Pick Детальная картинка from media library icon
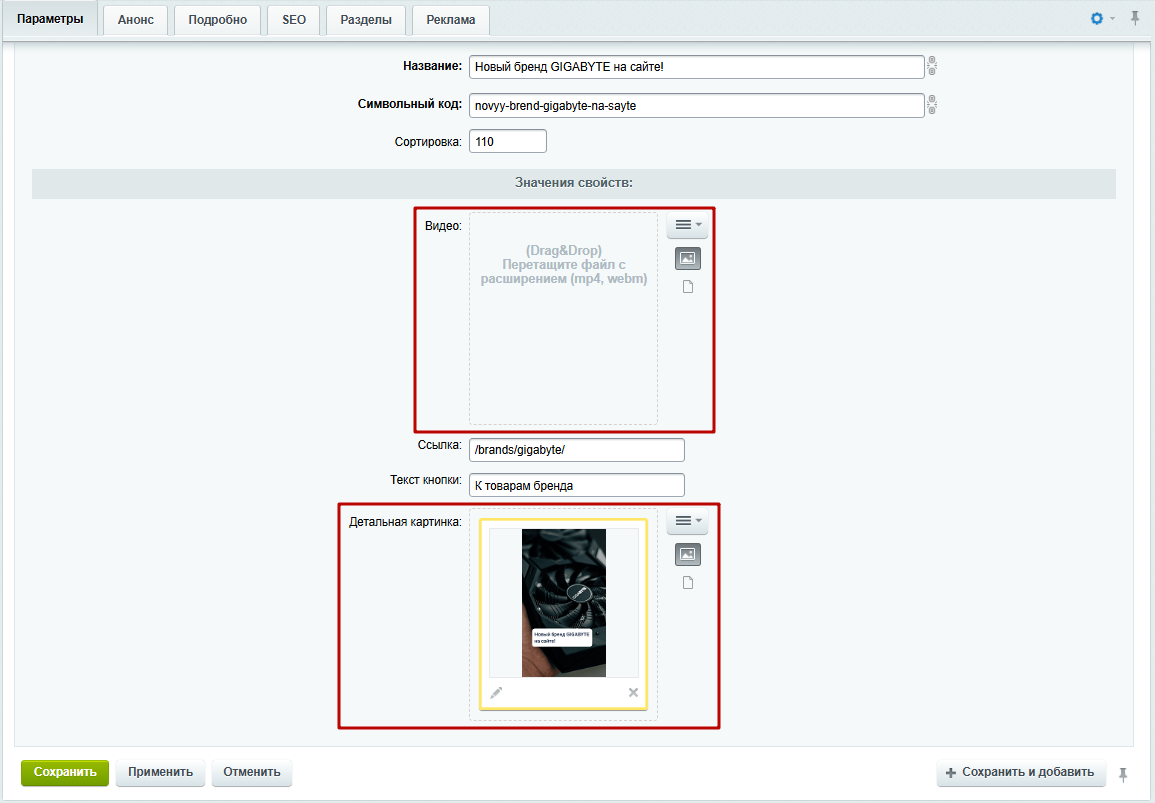 (688, 555)
